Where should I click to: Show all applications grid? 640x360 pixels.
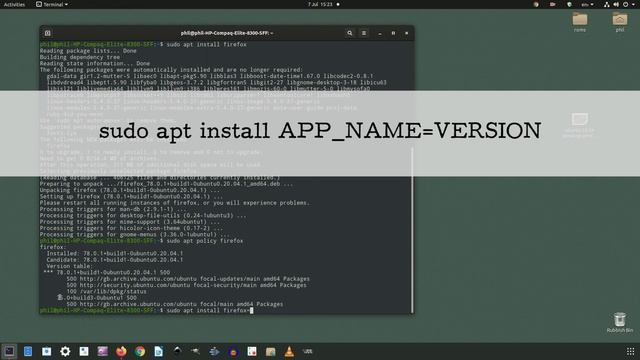(631, 351)
